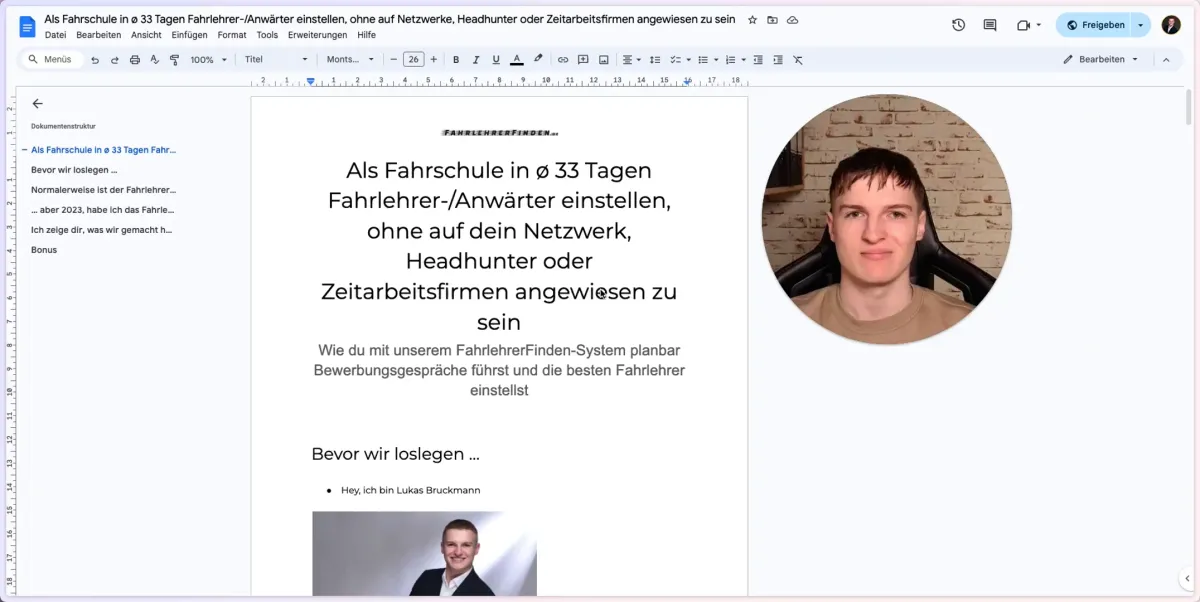1200x602 pixels.
Task: Collapse the toolbar with the chevron
Action: pos(1165,60)
